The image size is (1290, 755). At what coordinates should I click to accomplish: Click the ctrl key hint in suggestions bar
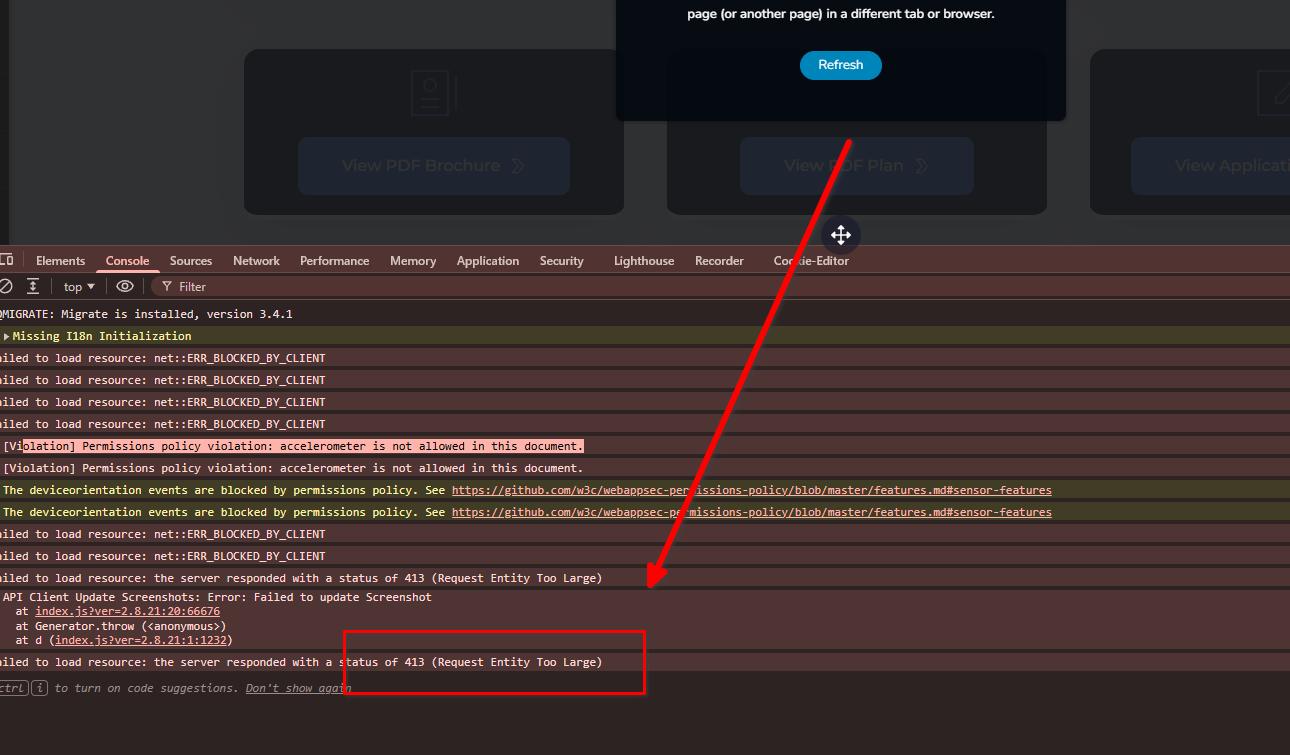(13, 688)
